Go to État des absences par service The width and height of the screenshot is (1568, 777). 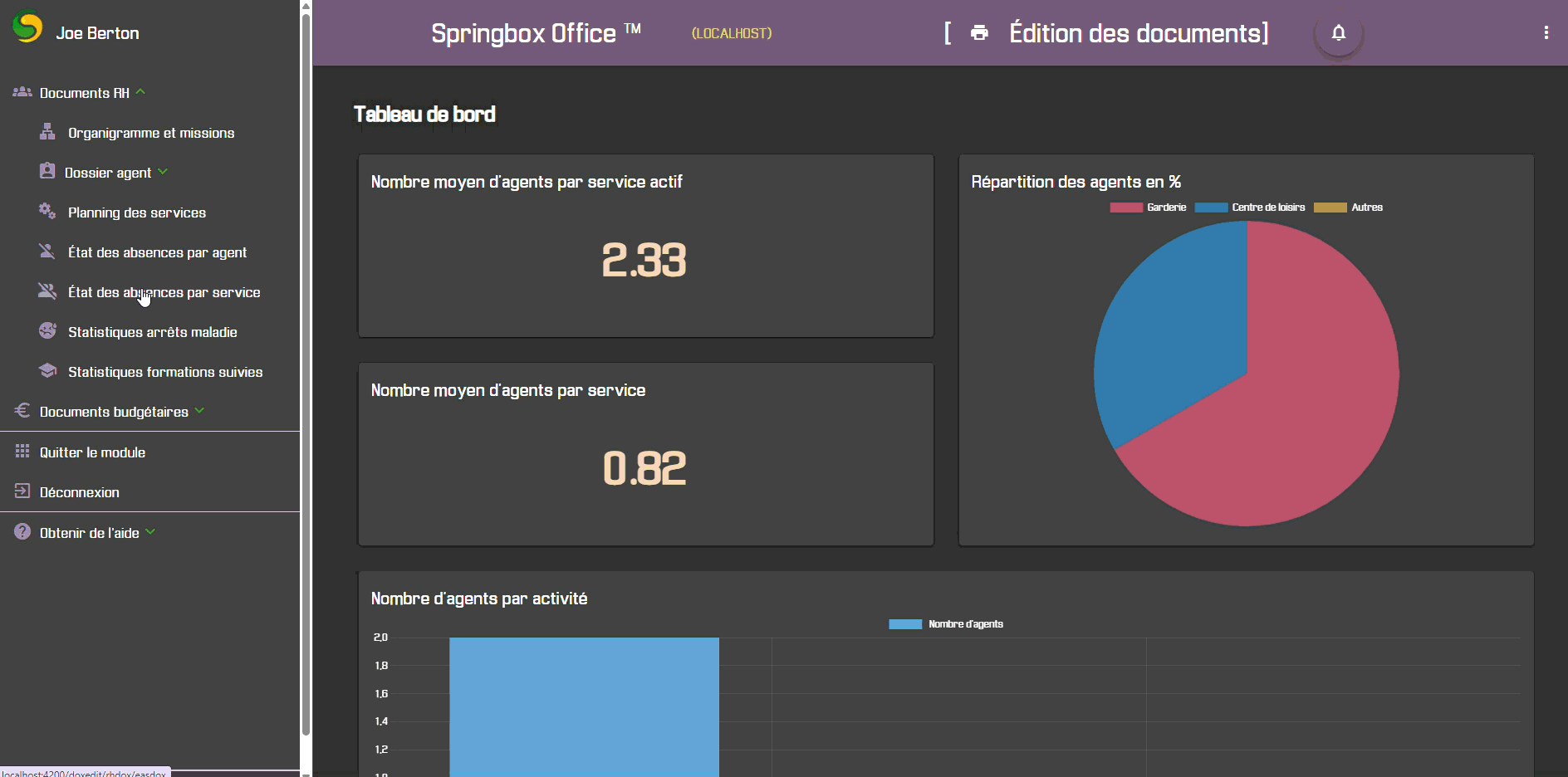[164, 292]
